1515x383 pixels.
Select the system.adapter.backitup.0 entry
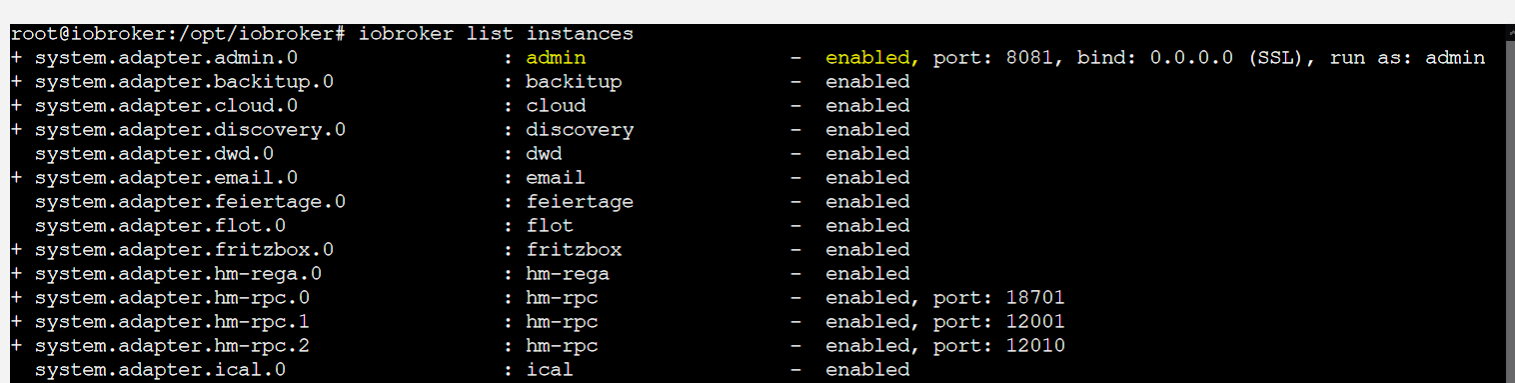tap(184, 82)
